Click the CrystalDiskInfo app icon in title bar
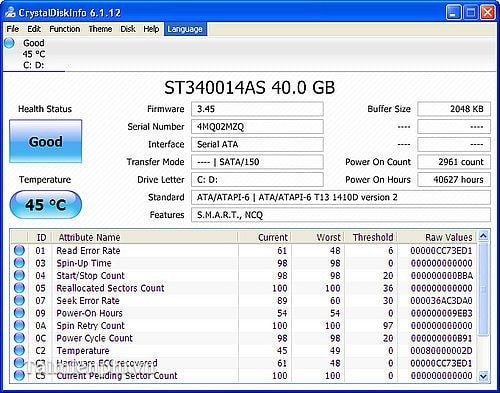The width and height of the screenshot is (500, 393). coord(10,13)
